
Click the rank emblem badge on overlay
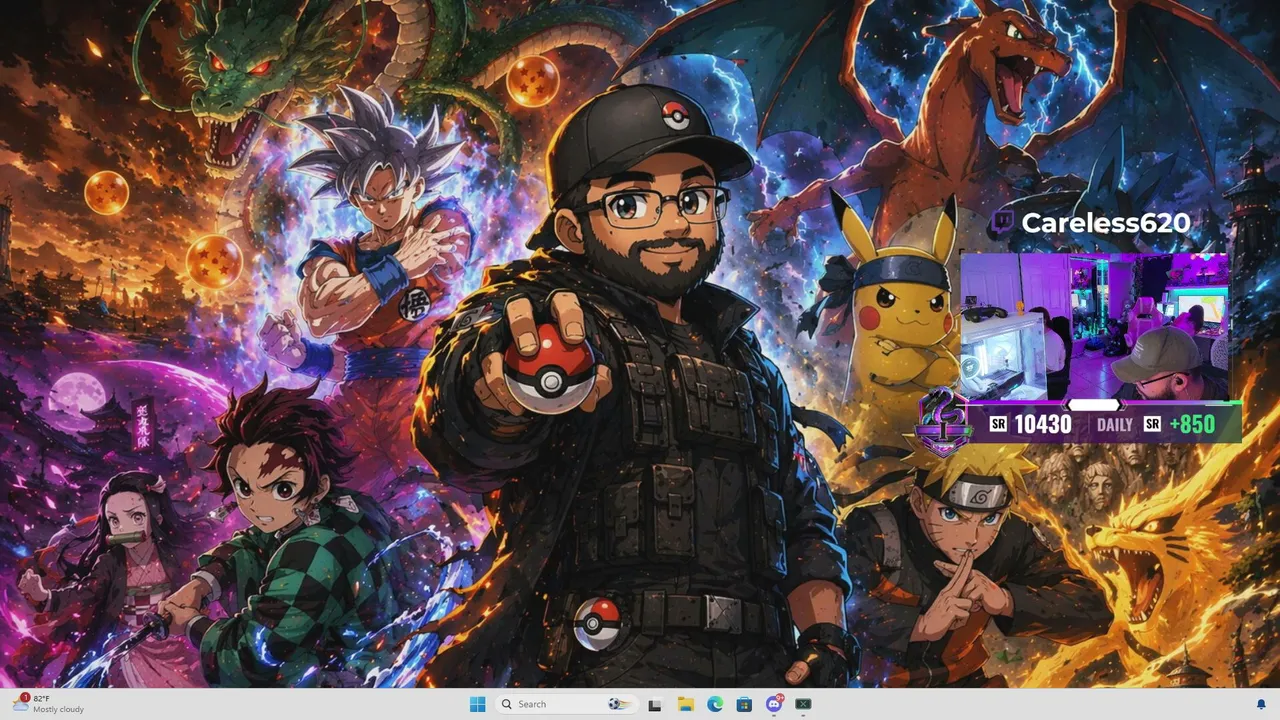[x=945, y=421]
